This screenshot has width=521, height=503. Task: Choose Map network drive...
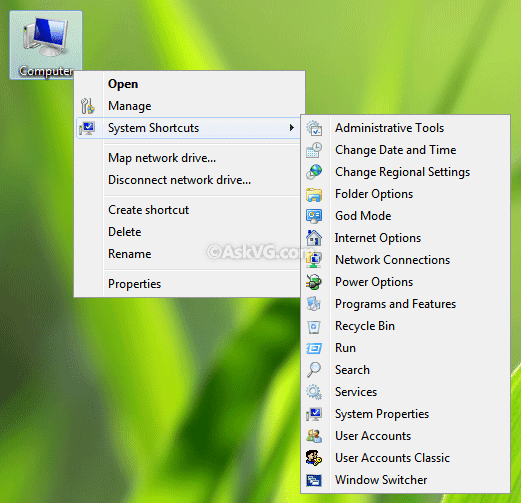[189, 158]
